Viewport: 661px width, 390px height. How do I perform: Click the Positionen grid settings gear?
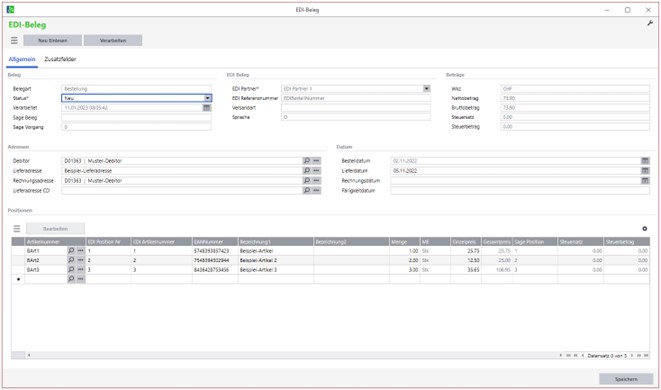[645, 229]
